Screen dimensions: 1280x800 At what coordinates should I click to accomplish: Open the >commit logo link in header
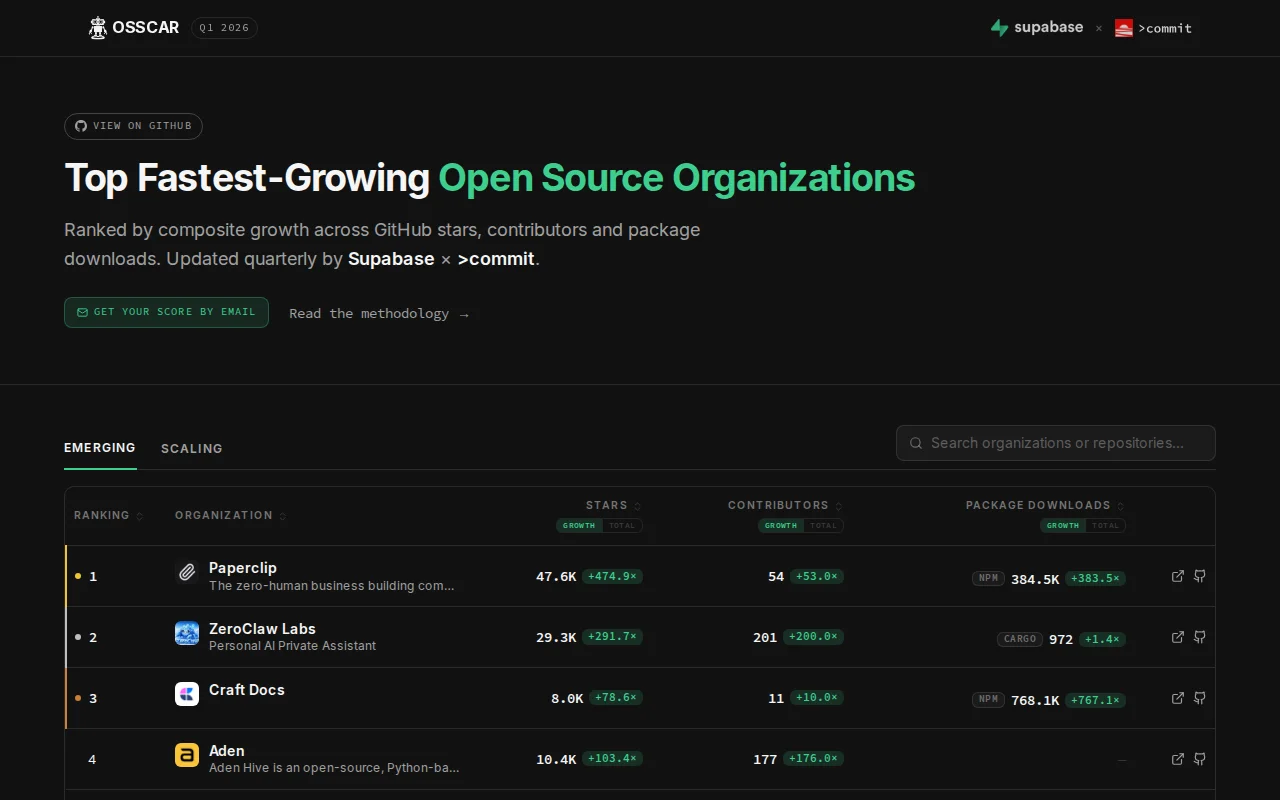point(1153,28)
